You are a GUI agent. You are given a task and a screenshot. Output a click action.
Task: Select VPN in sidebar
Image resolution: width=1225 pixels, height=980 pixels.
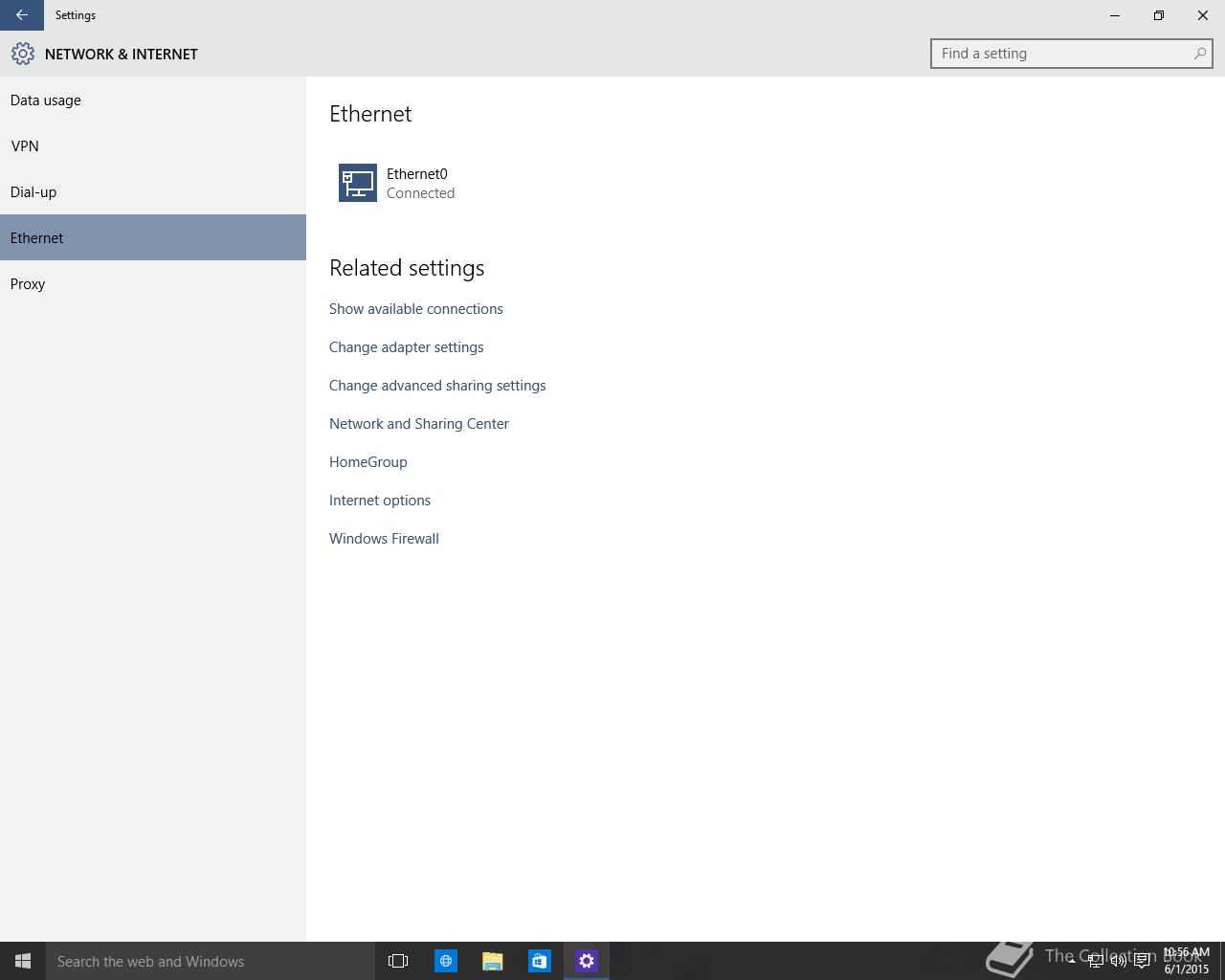click(153, 145)
